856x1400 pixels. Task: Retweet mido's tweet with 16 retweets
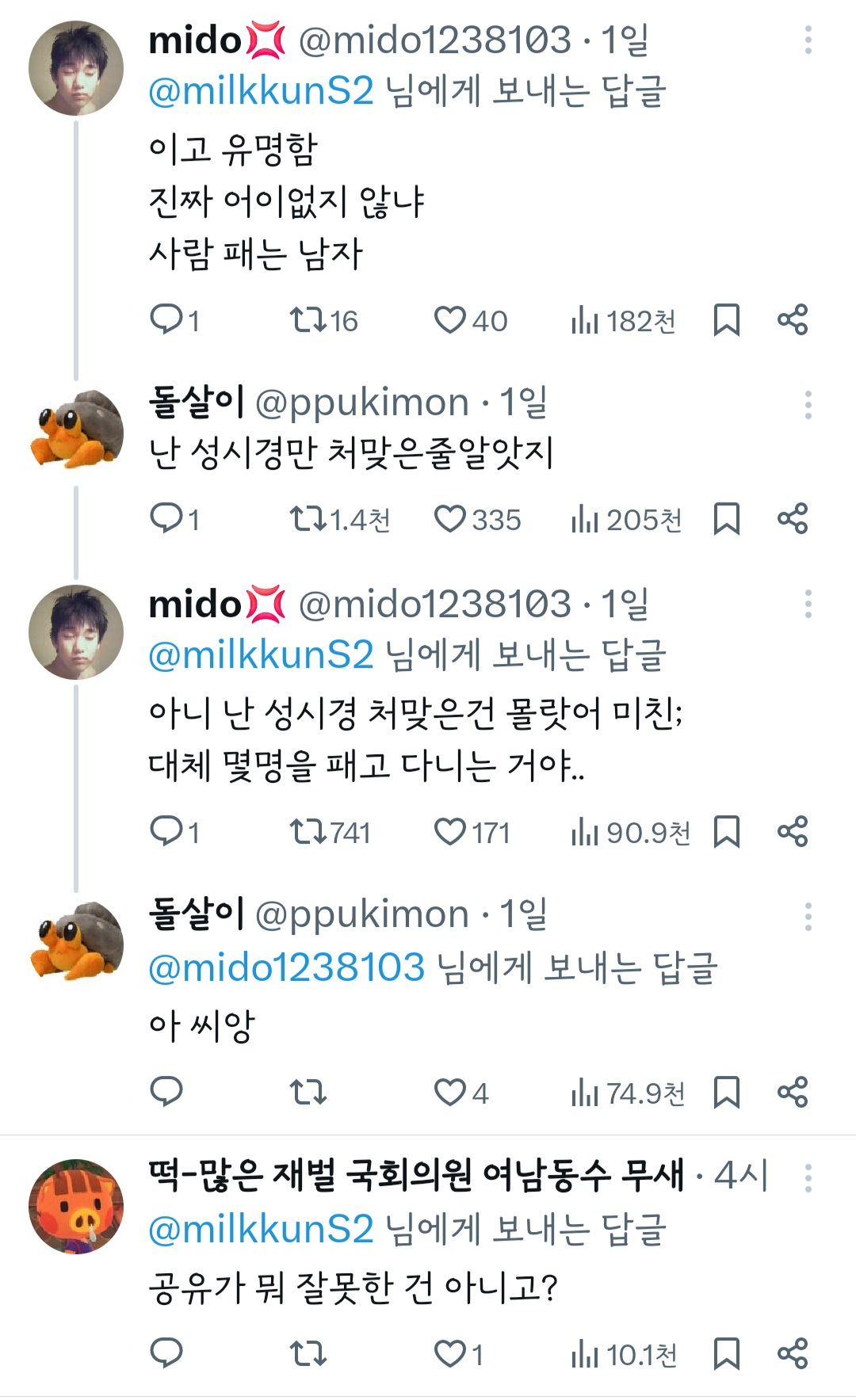pos(308,320)
